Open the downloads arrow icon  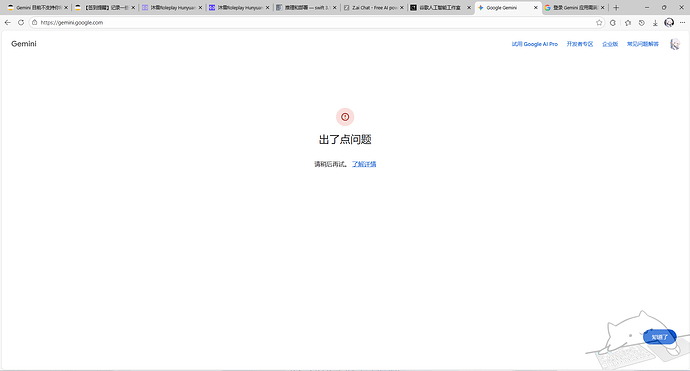pyautogui.click(x=655, y=23)
